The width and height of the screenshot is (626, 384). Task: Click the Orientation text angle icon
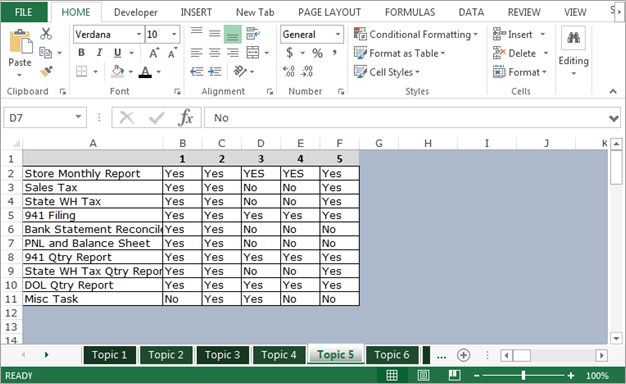coord(240,71)
